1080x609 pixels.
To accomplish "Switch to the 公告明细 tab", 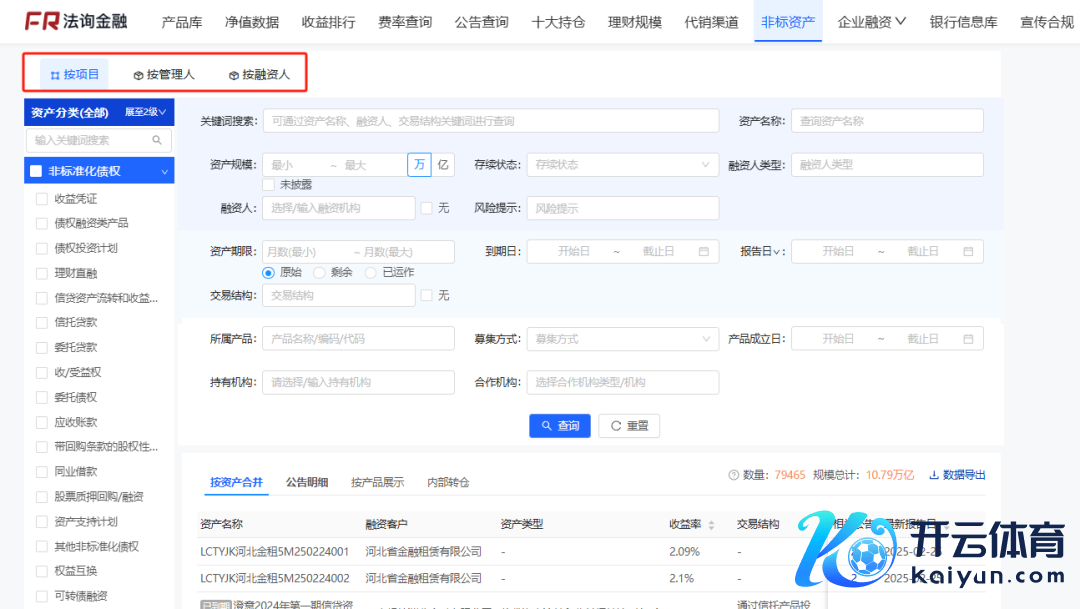I will 307,482.
